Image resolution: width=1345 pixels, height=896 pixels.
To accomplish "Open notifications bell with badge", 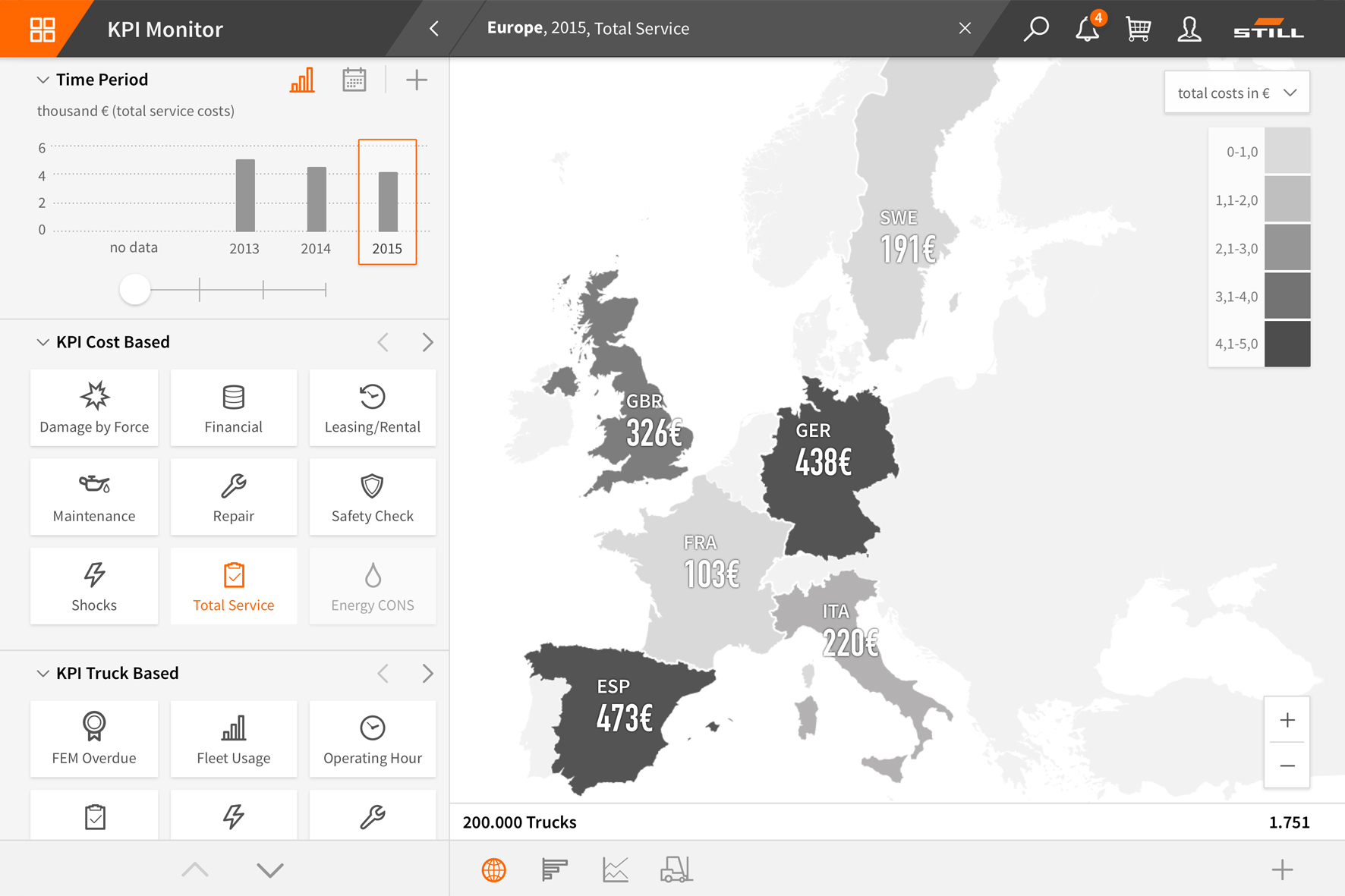I will 1087,29.
